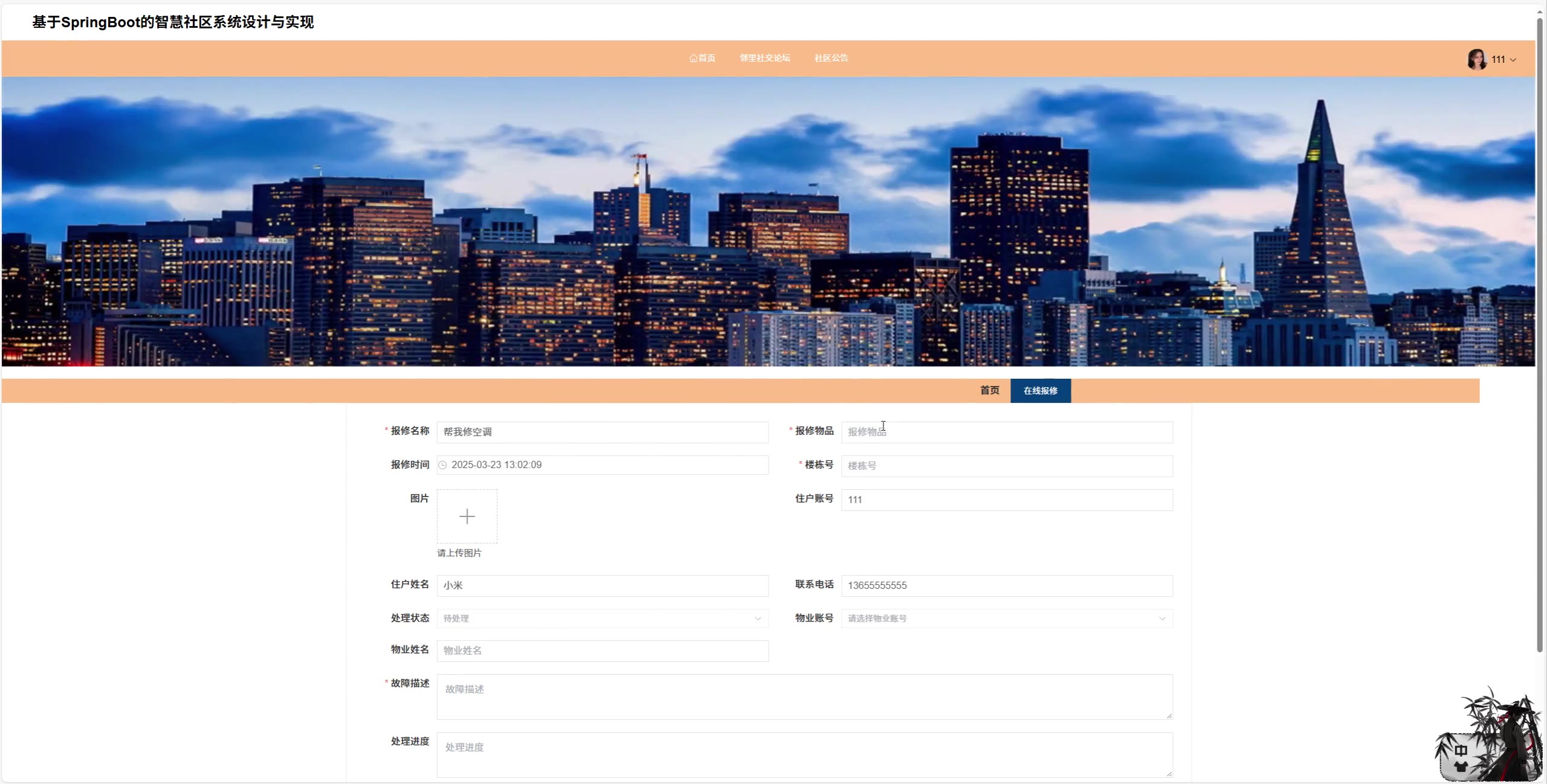Open 社区公告 menu item
Viewport: 1547px width, 784px height.
(x=830, y=58)
